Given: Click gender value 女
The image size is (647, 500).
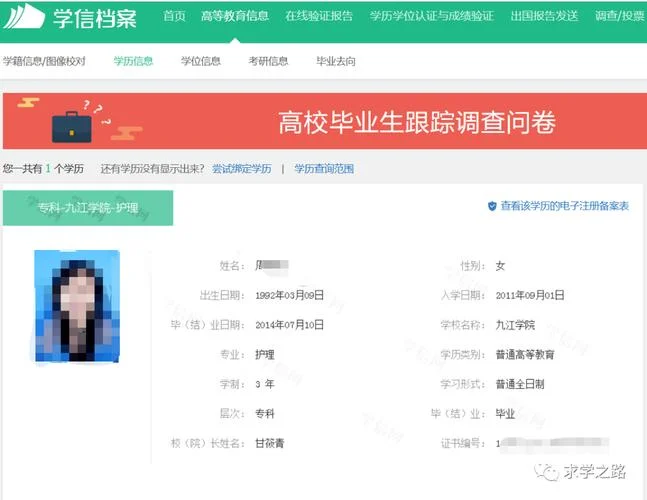Looking at the screenshot, I should pos(500,266).
